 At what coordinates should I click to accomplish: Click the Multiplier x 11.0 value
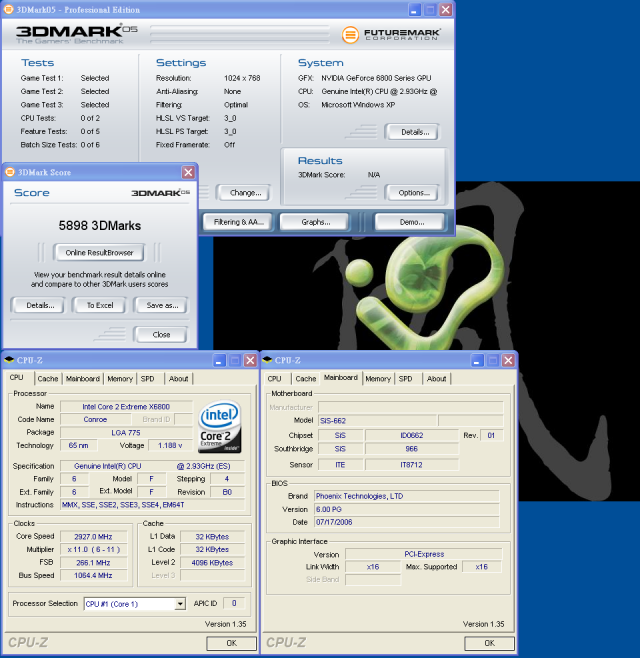(94, 550)
